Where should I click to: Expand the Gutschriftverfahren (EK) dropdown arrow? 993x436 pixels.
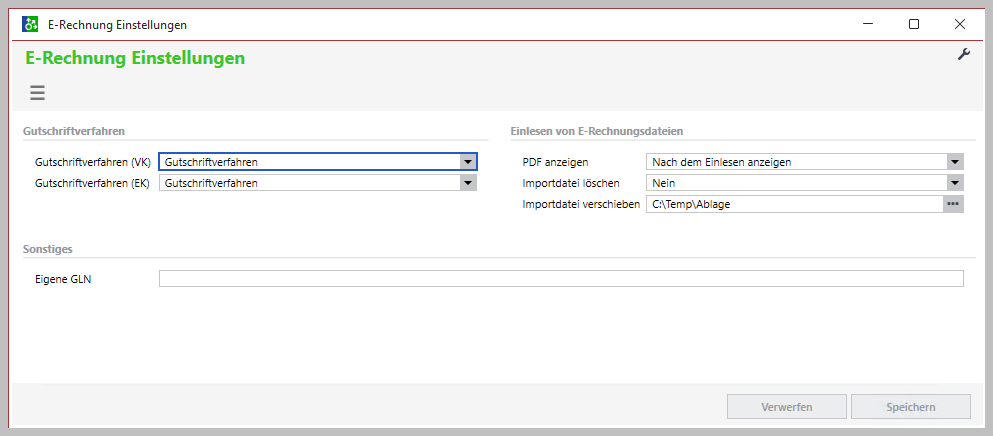click(x=467, y=183)
